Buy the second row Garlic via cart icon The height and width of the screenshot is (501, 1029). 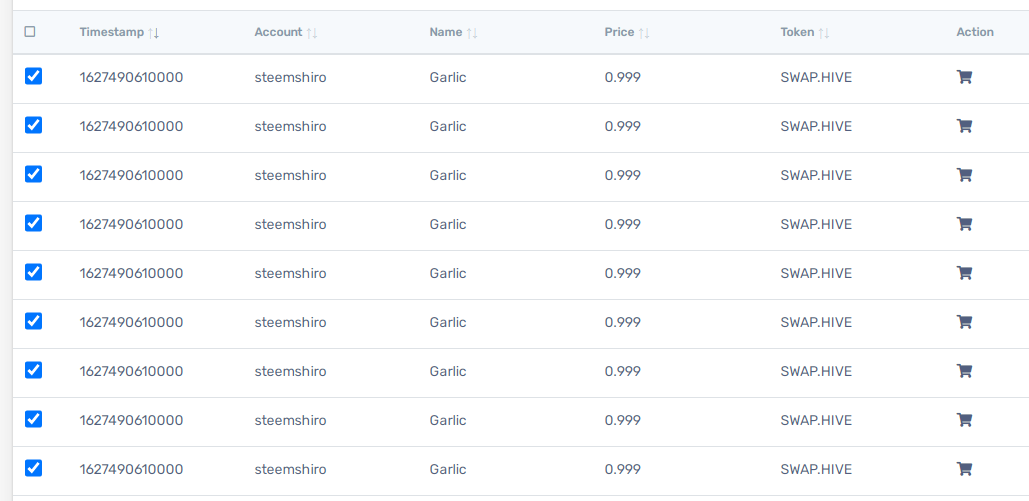pos(964,126)
